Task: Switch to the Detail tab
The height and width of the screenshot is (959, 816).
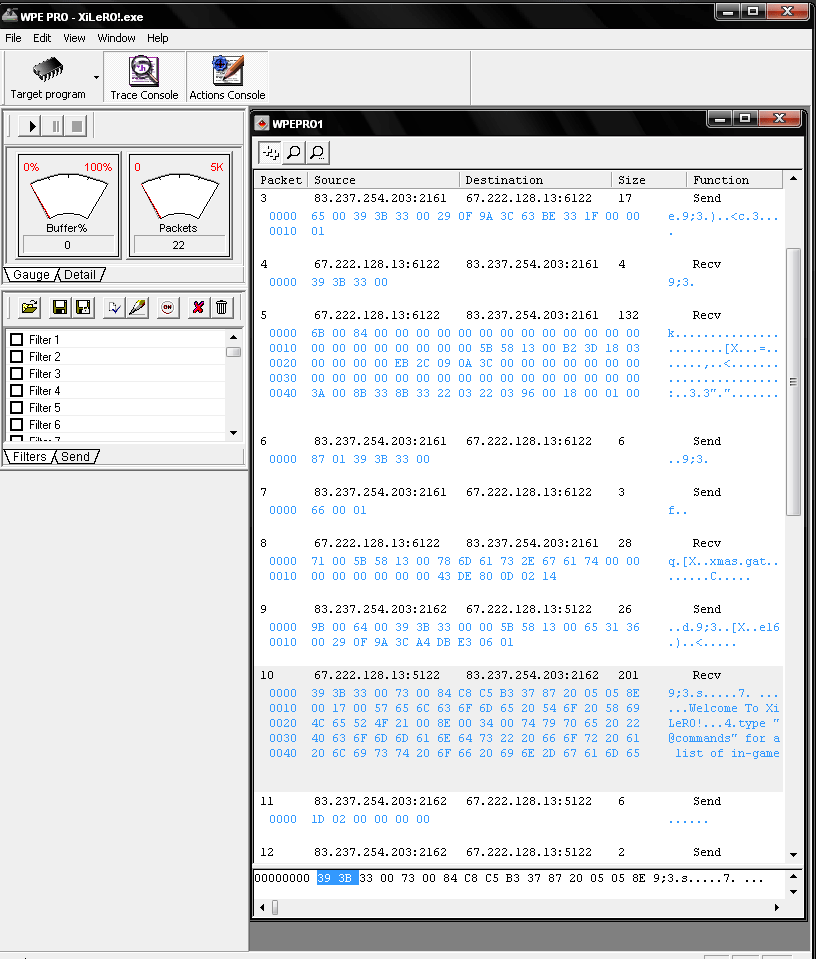Action: pos(80,275)
